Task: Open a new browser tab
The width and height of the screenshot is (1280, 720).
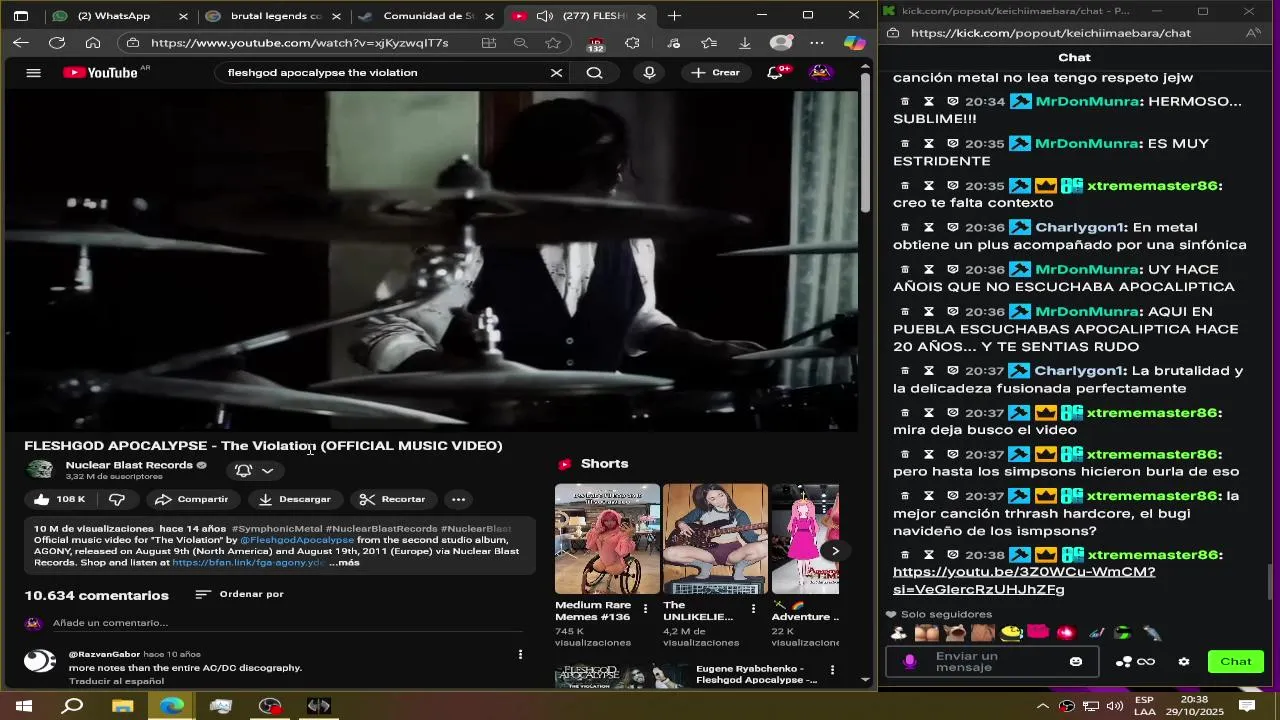Action: click(675, 16)
